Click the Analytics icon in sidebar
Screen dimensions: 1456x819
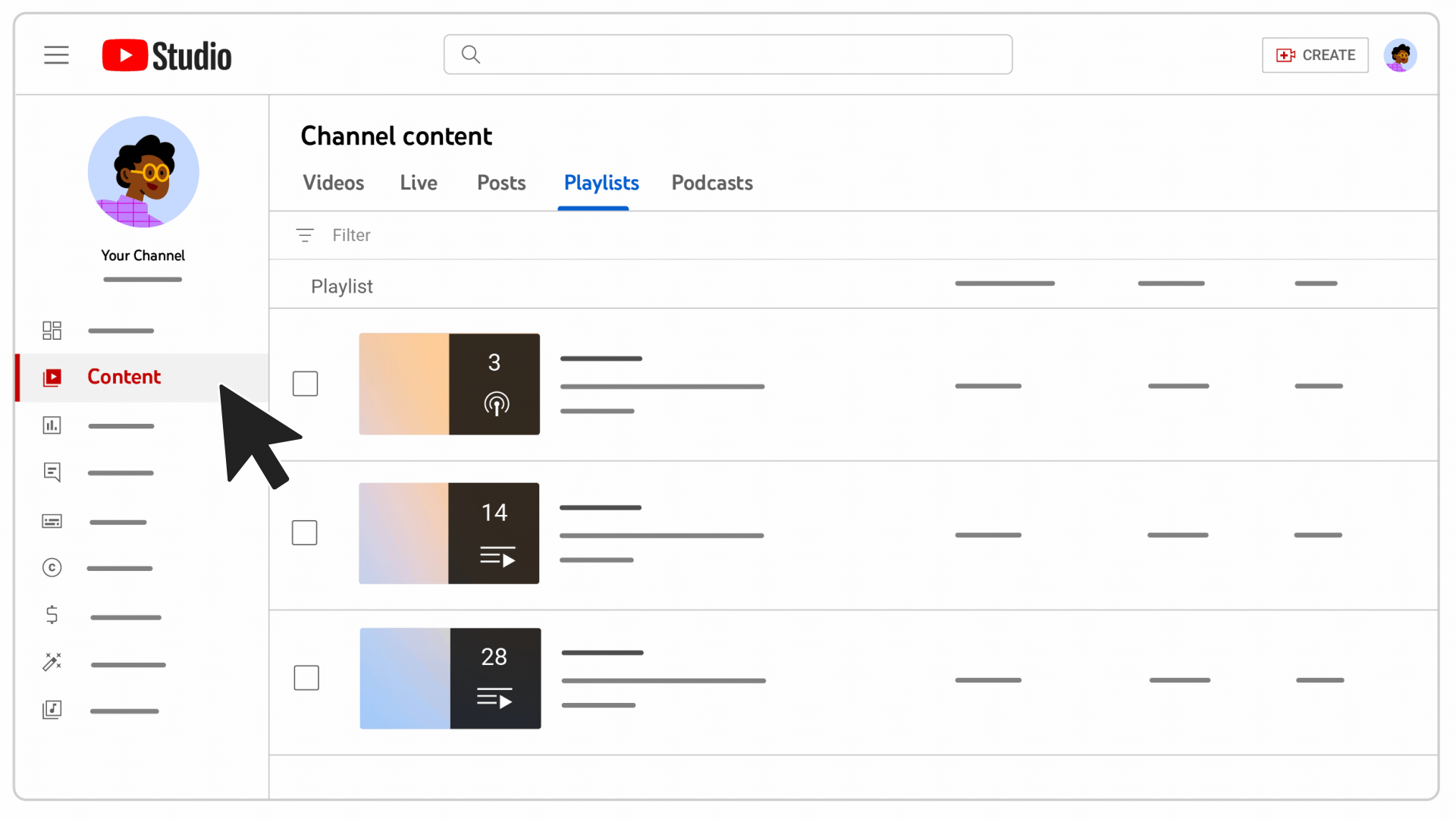(x=51, y=424)
